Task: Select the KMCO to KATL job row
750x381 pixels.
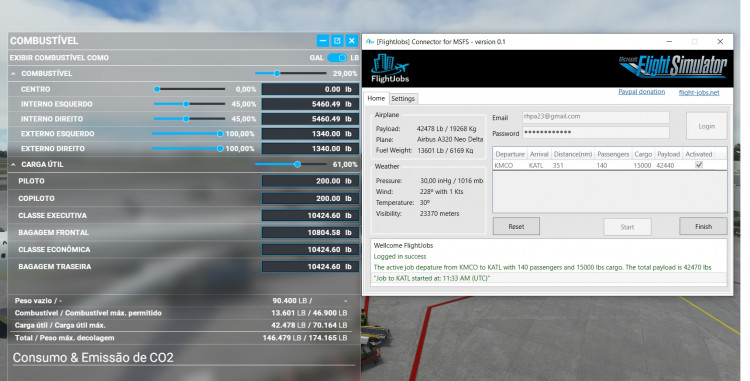Action: (610, 165)
